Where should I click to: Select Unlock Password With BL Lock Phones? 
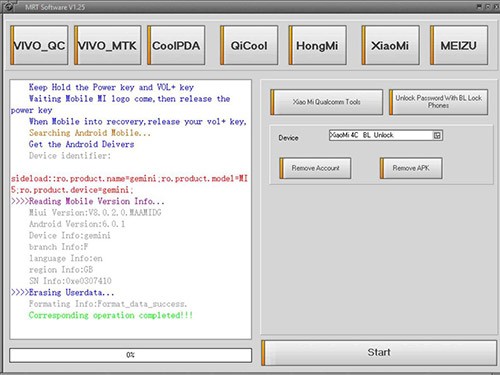(x=438, y=102)
